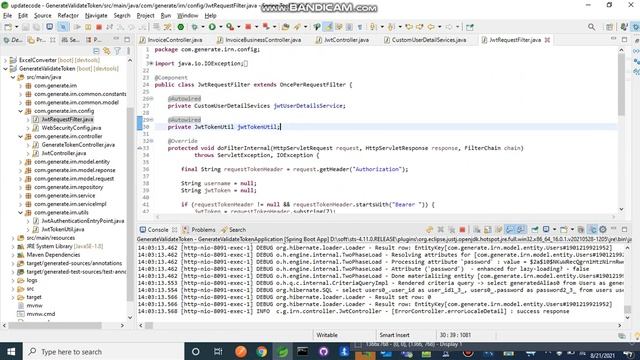Viewport: 640px width, 360px height.
Task: Open the Debug button dropdown arrow
Action: click(x=202, y=27)
